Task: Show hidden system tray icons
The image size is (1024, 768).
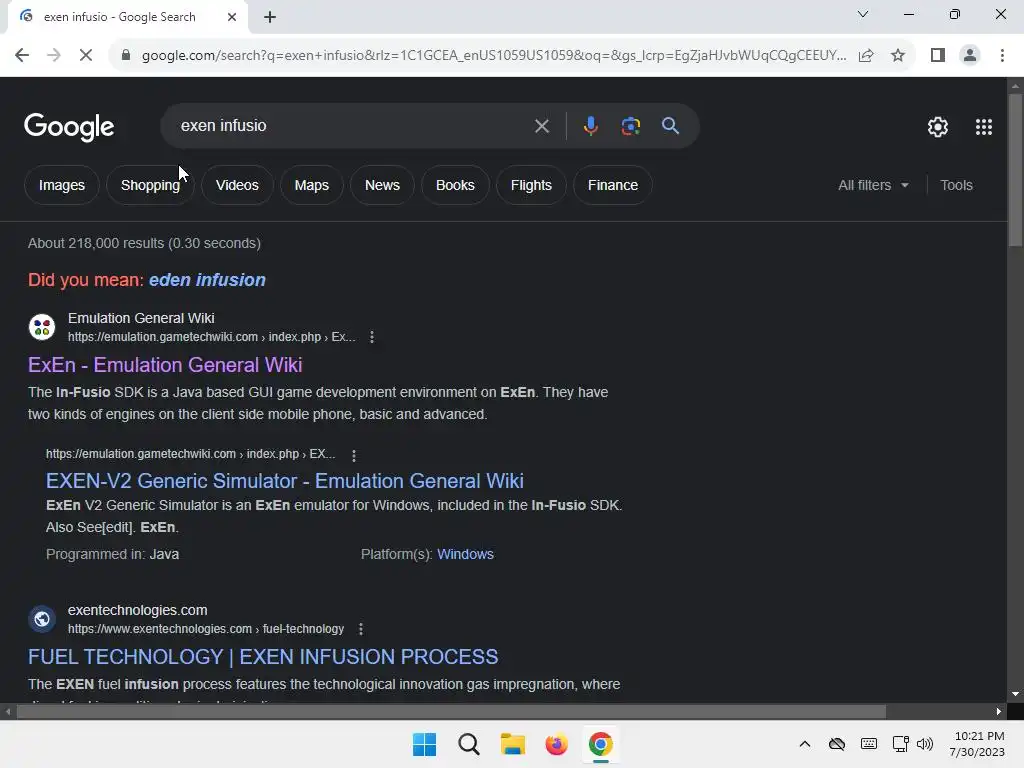Action: [x=805, y=744]
